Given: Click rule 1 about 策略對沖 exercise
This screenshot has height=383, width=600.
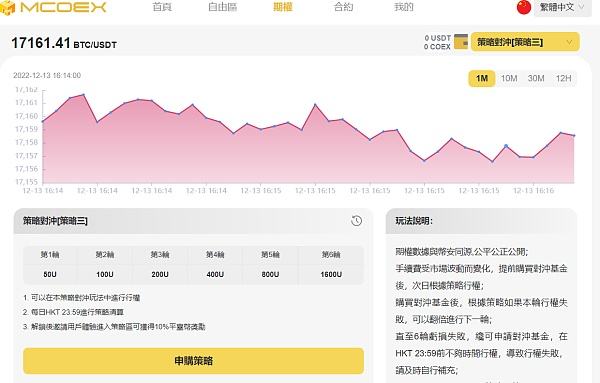Looking at the screenshot, I should pyautogui.click(x=82, y=298).
